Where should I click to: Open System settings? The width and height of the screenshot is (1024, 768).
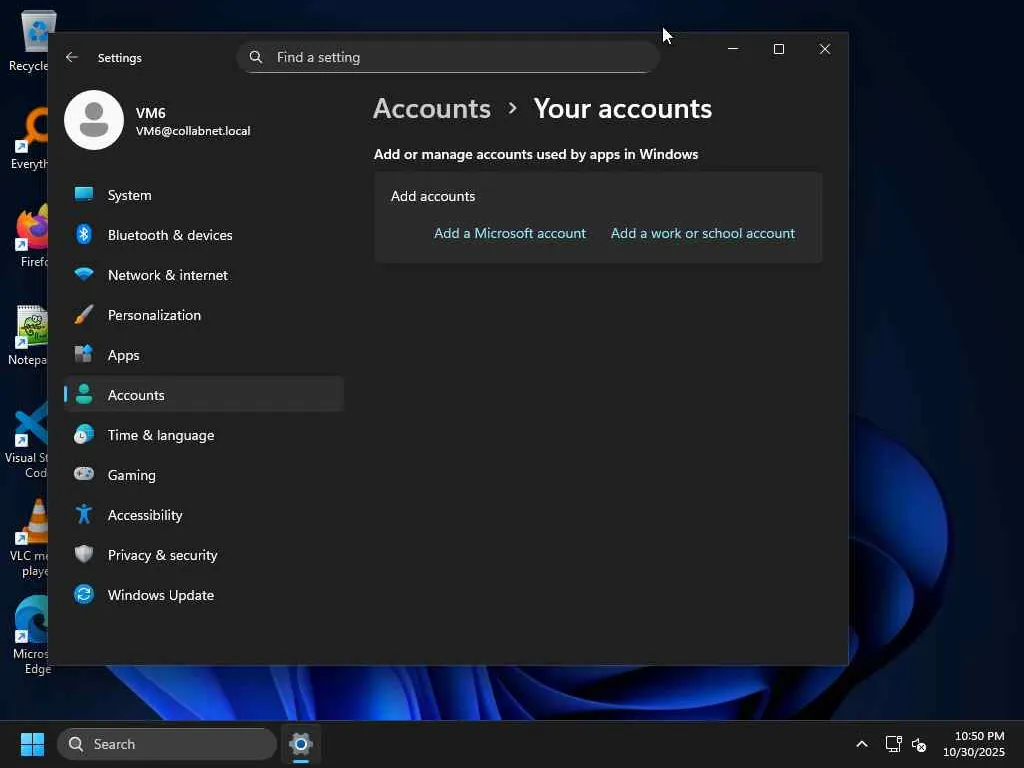tap(204, 195)
